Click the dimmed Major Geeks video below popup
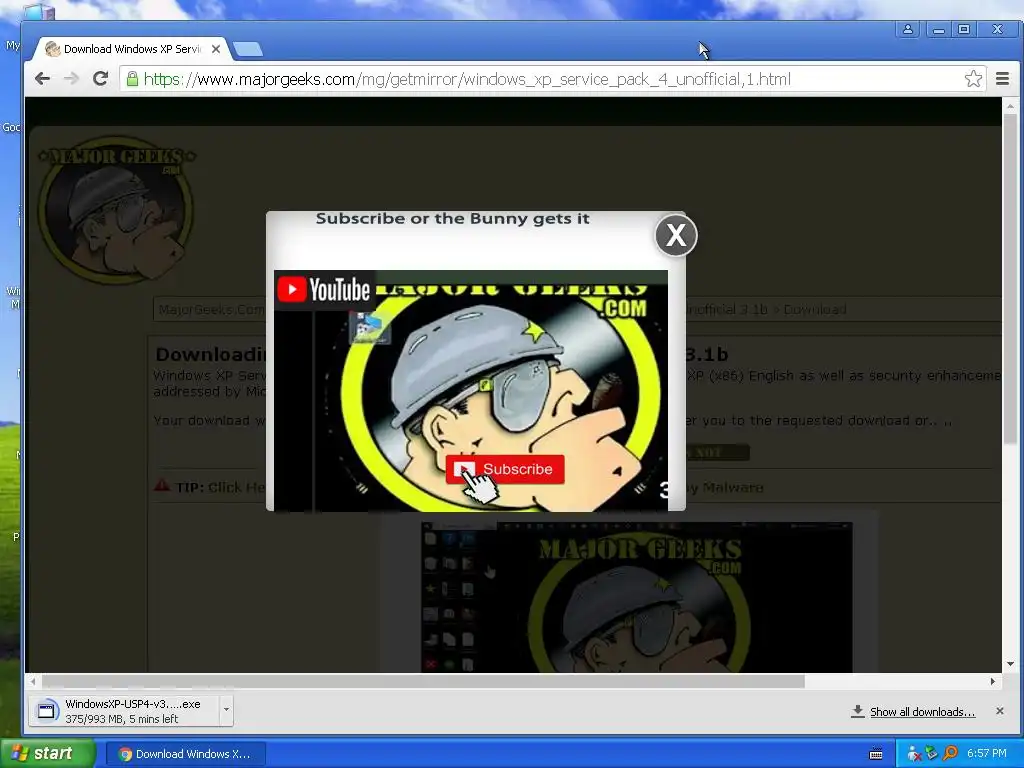 click(x=637, y=597)
